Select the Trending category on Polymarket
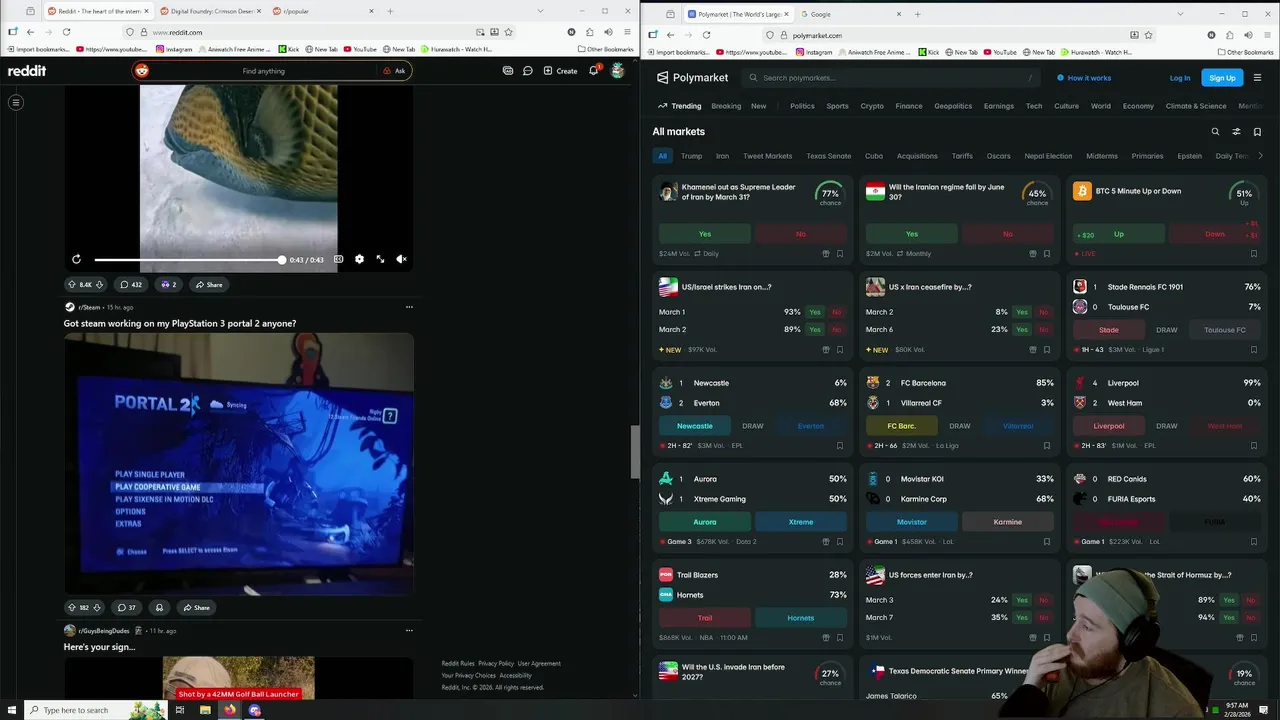Image resolution: width=1280 pixels, height=720 pixels. pos(680,106)
